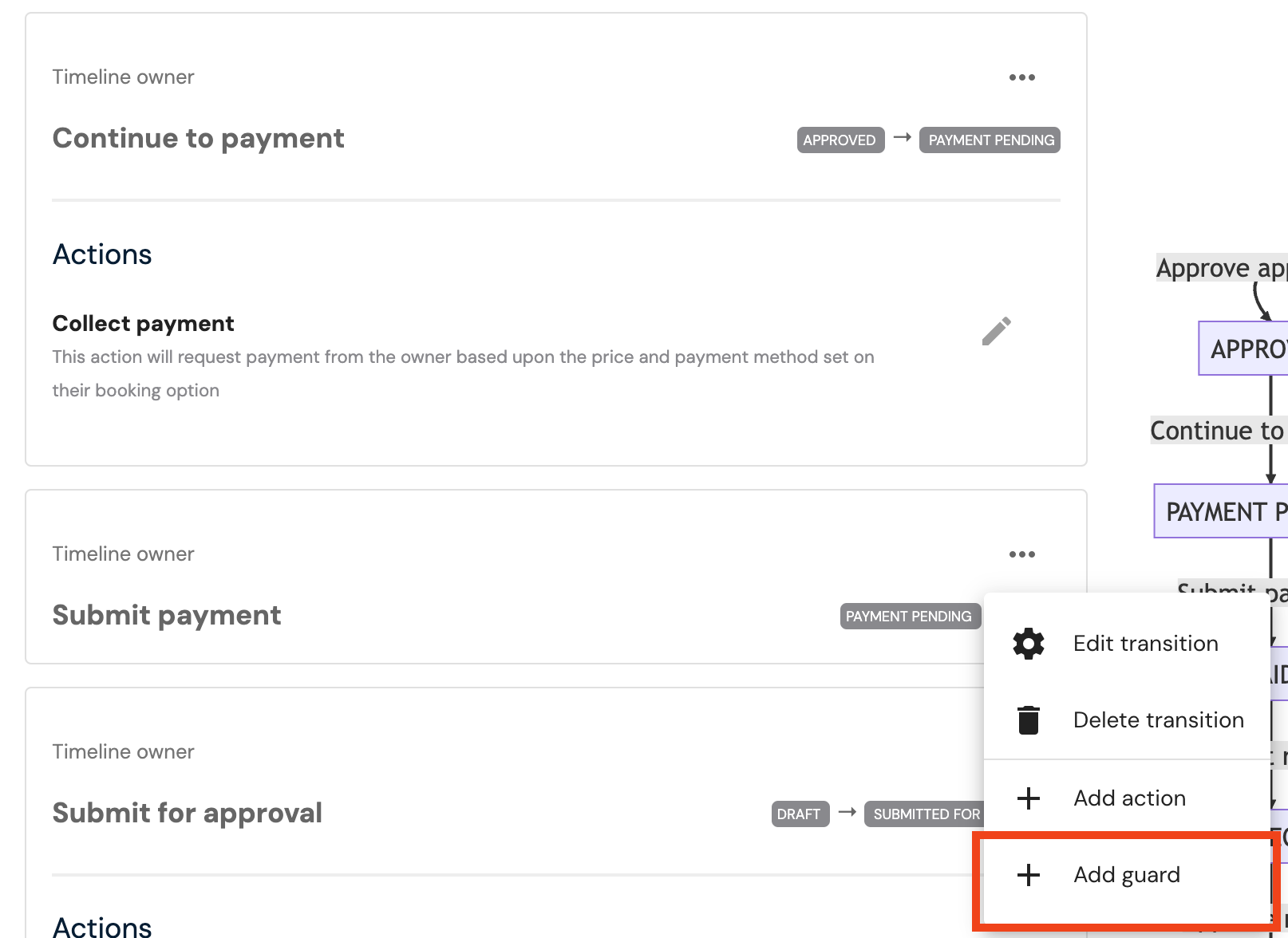This screenshot has height=938, width=1288.
Task: Click the APPROVED status badge
Action: 840,140
